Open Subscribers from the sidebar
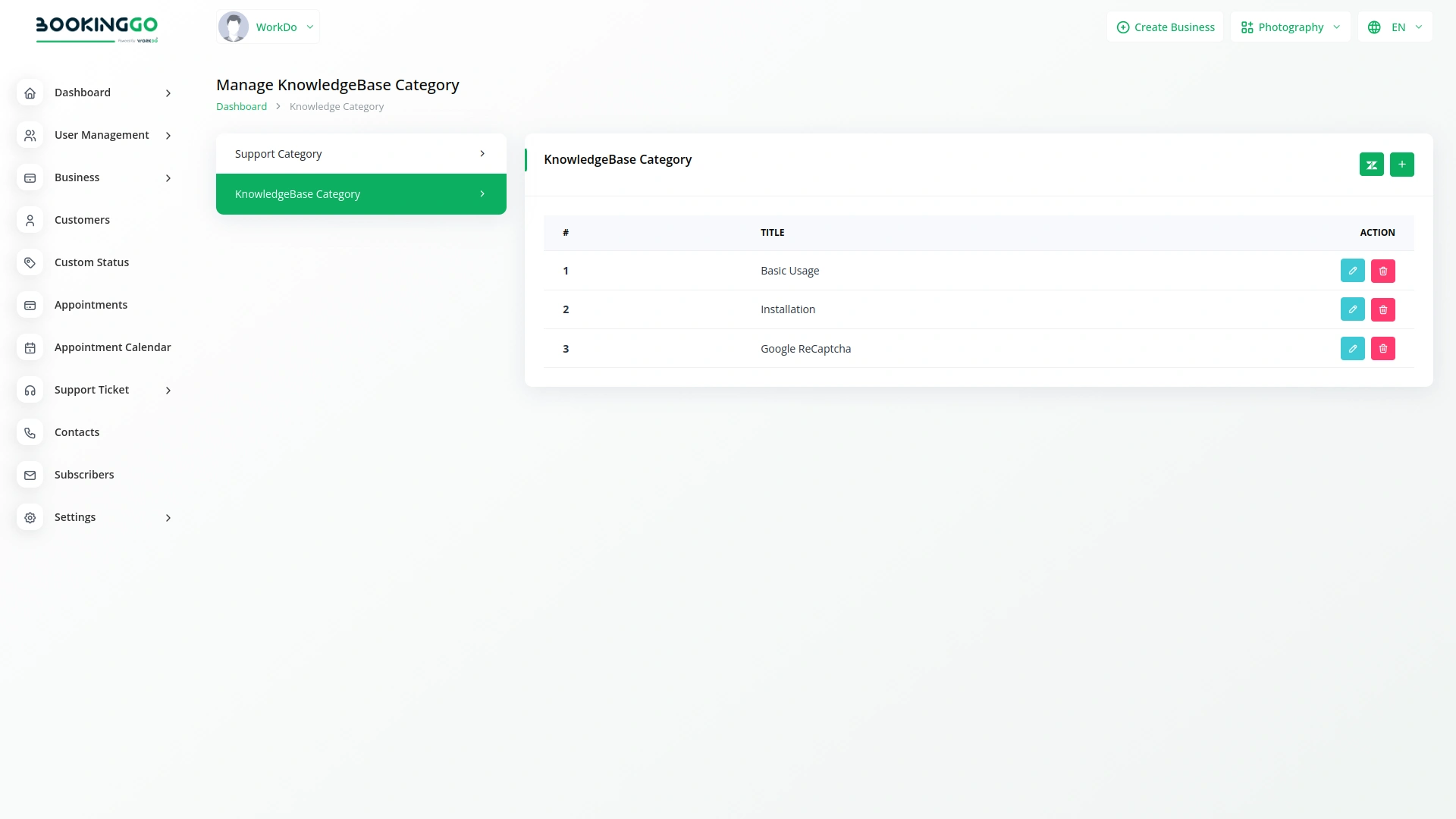The image size is (1456, 819). pos(30,475)
